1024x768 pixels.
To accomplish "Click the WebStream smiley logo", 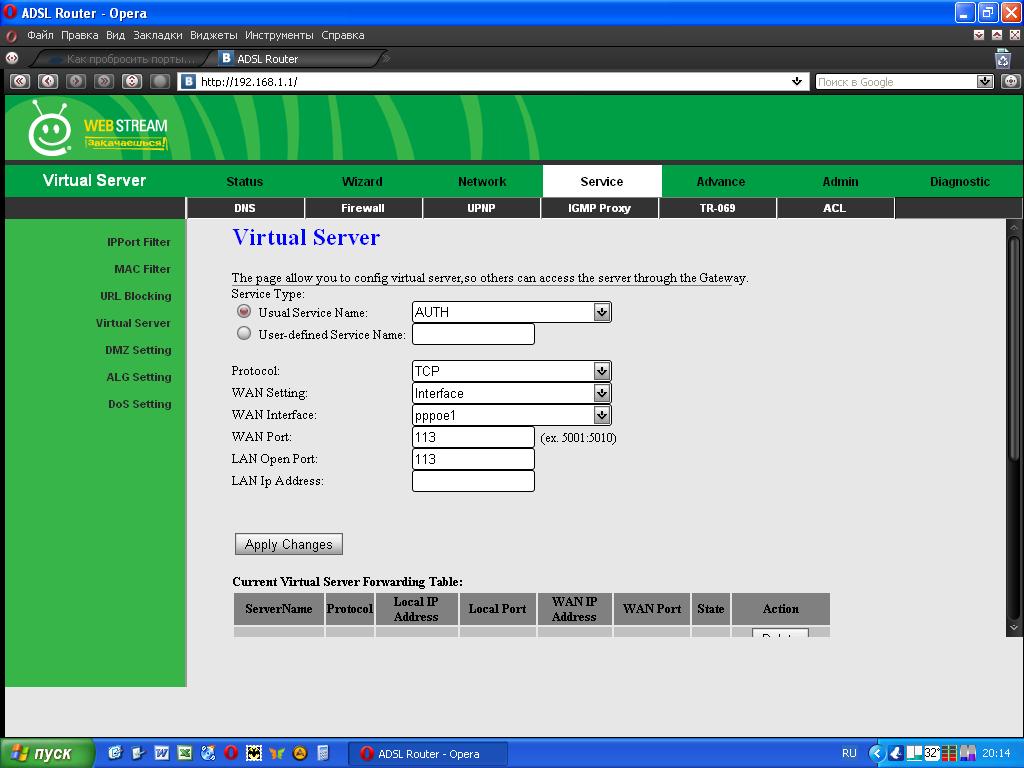I will tap(50, 129).
